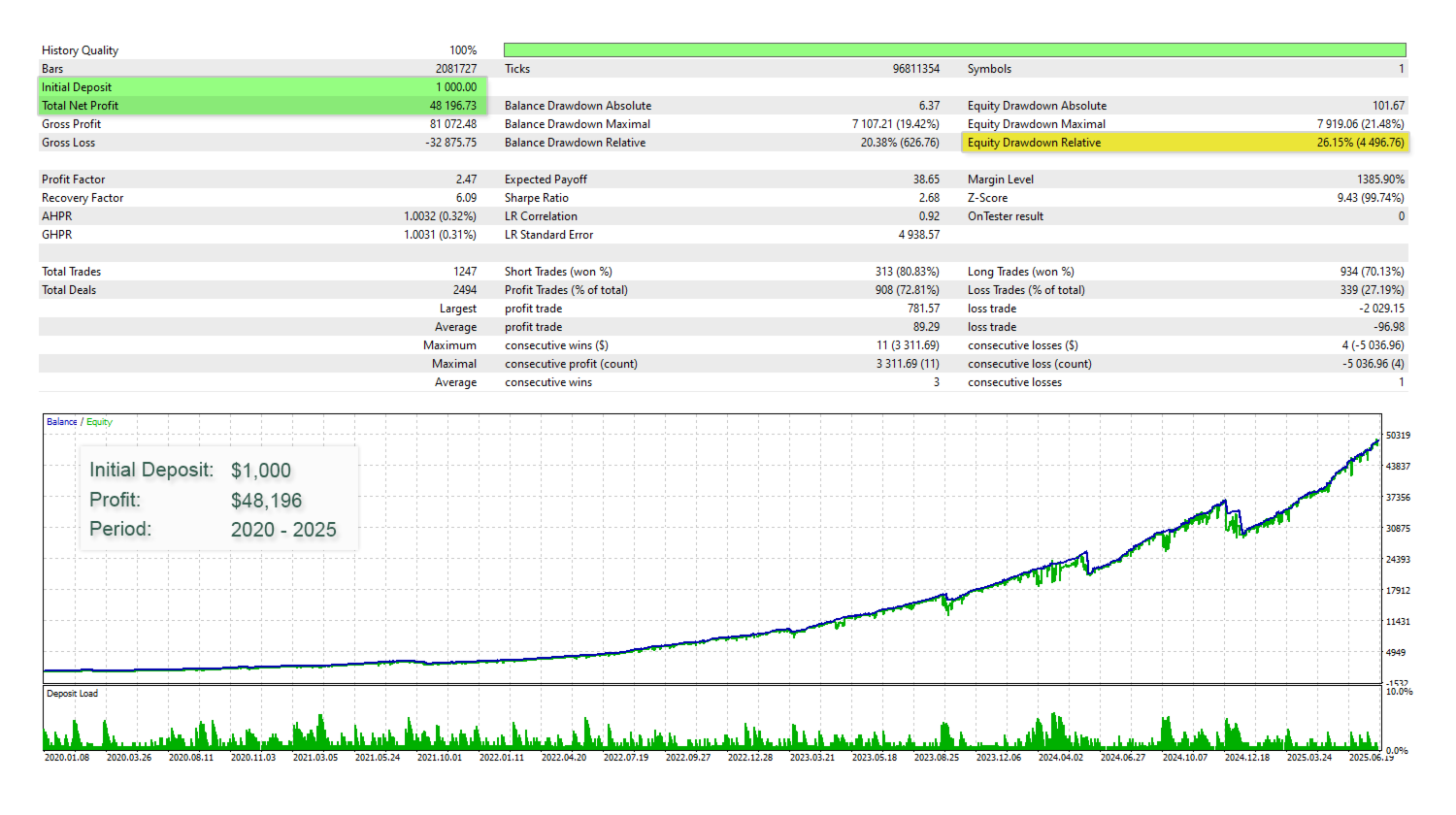This screenshot has width=1456, height=815.
Task: Select the timeline date 2022.07.19
Action: [626, 758]
